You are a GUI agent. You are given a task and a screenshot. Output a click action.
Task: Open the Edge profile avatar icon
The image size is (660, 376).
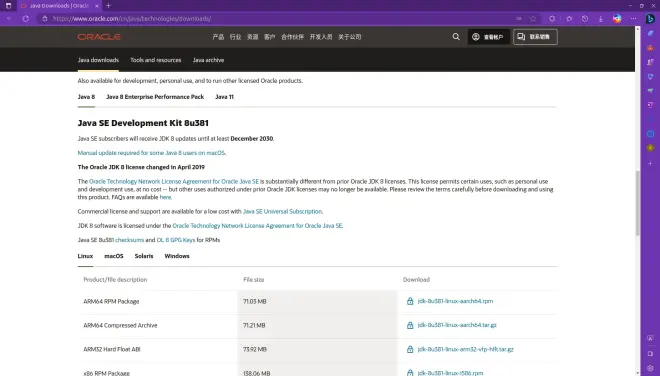coord(617,19)
